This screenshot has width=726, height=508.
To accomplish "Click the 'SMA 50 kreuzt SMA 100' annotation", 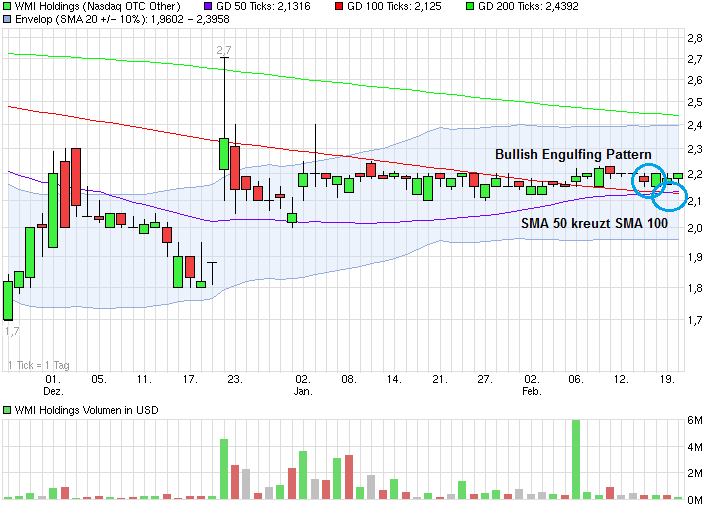I will (x=595, y=223).
